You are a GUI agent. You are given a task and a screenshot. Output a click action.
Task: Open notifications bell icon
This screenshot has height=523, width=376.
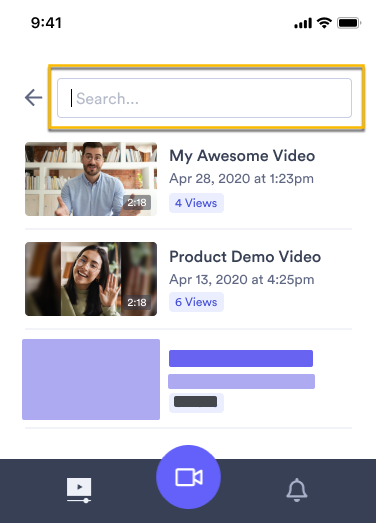tap(297, 490)
